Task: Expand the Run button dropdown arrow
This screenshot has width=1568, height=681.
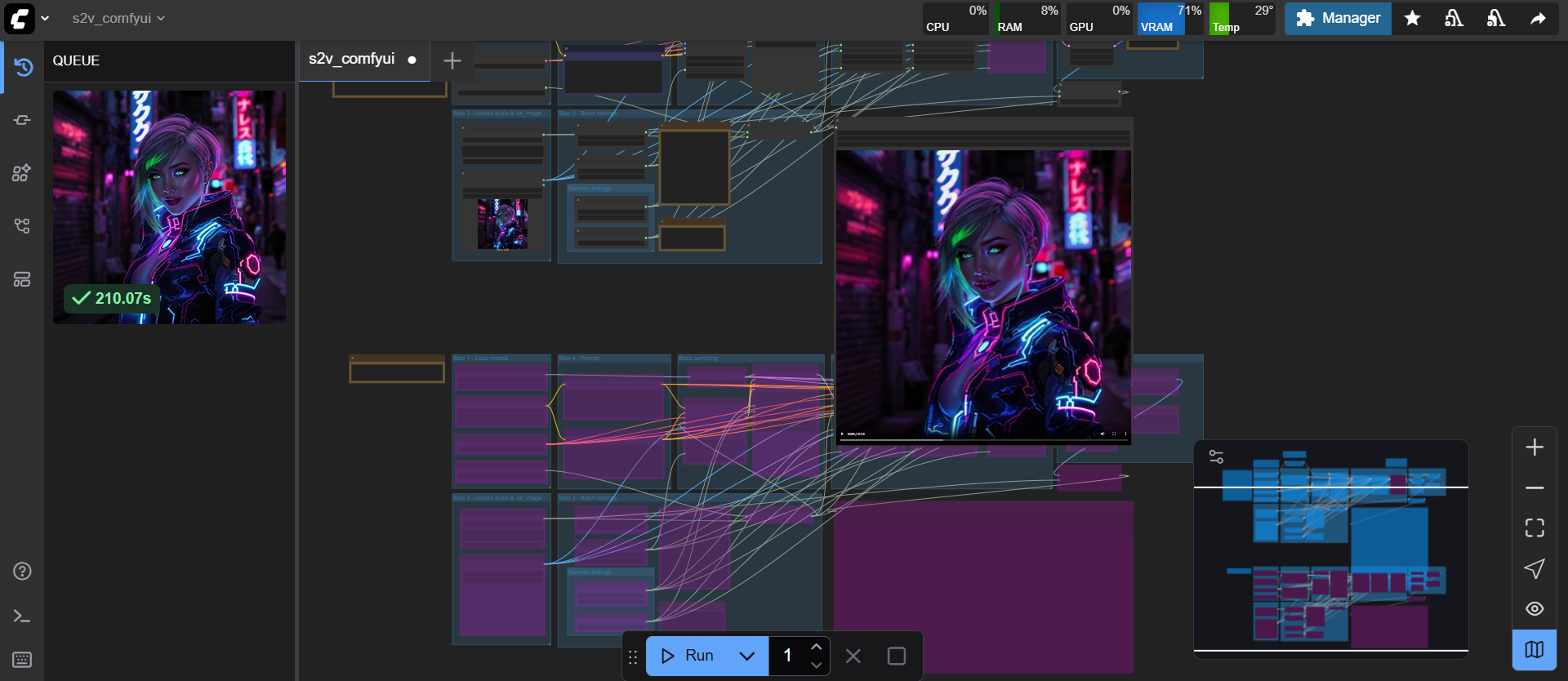Action: (746, 656)
